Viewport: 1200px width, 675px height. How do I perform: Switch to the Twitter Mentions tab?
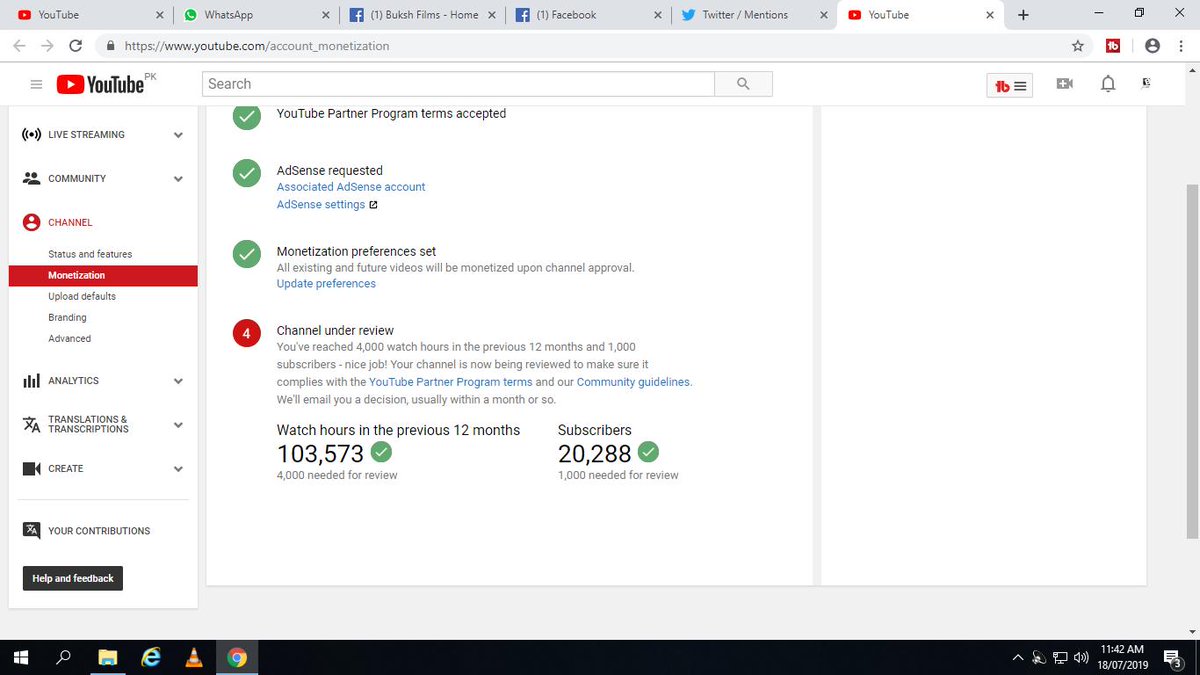coord(753,15)
